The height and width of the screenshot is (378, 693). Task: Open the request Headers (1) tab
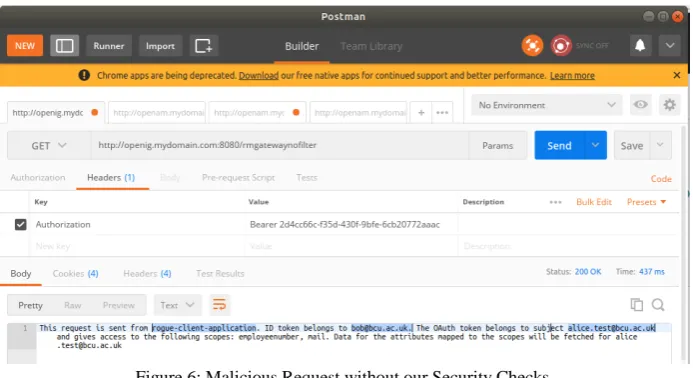click(x=111, y=178)
